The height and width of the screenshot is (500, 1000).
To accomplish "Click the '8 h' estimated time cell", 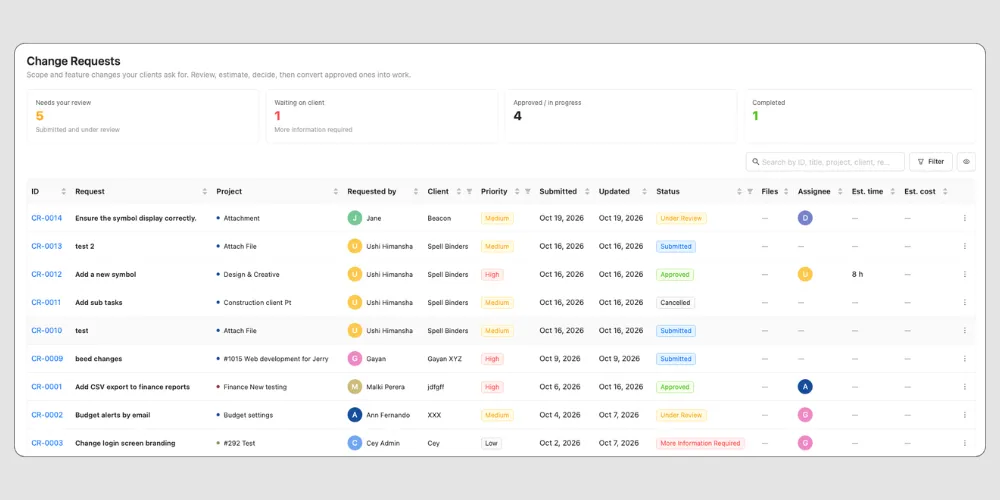I will pyautogui.click(x=857, y=274).
